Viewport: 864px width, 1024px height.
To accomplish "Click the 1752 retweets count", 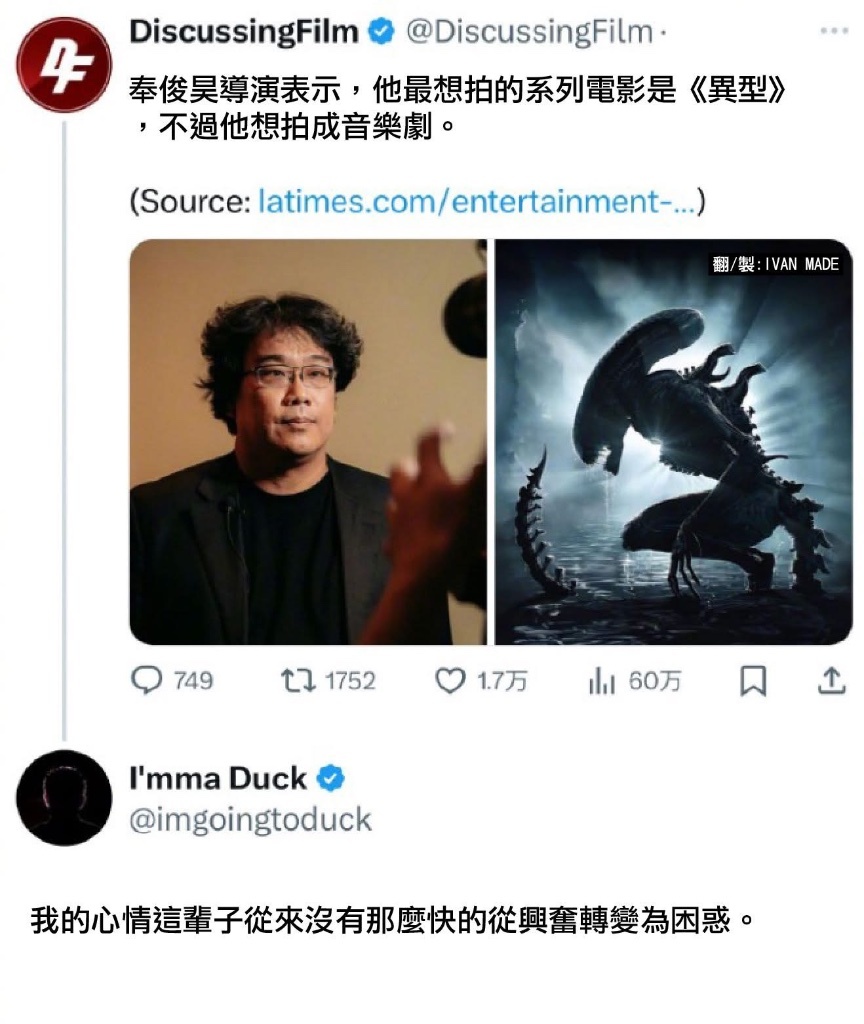I will pos(351,681).
